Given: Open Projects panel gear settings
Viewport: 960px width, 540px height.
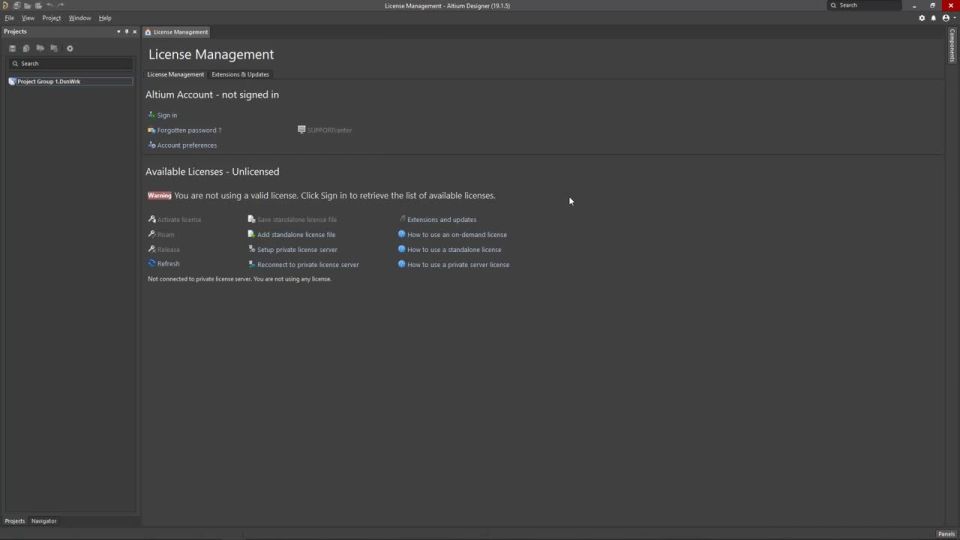Looking at the screenshot, I should pos(70,48).
